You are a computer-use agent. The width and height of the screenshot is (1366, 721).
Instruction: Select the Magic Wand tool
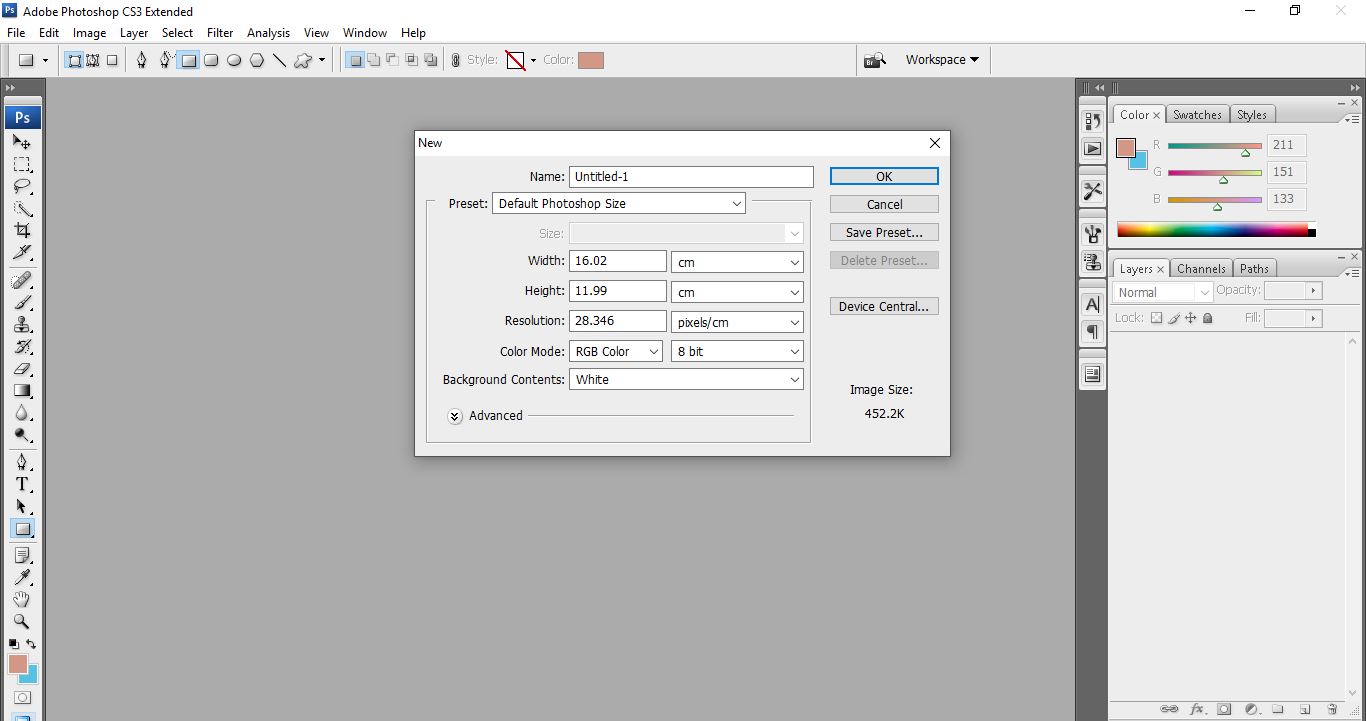tap(22, 209)
